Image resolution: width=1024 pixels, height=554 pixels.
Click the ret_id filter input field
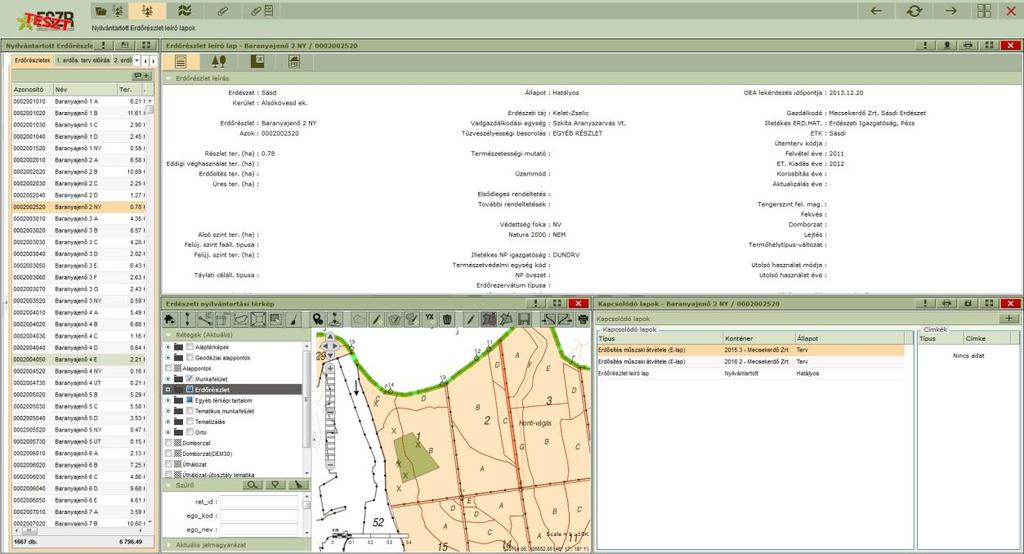[x=259, y=502]
